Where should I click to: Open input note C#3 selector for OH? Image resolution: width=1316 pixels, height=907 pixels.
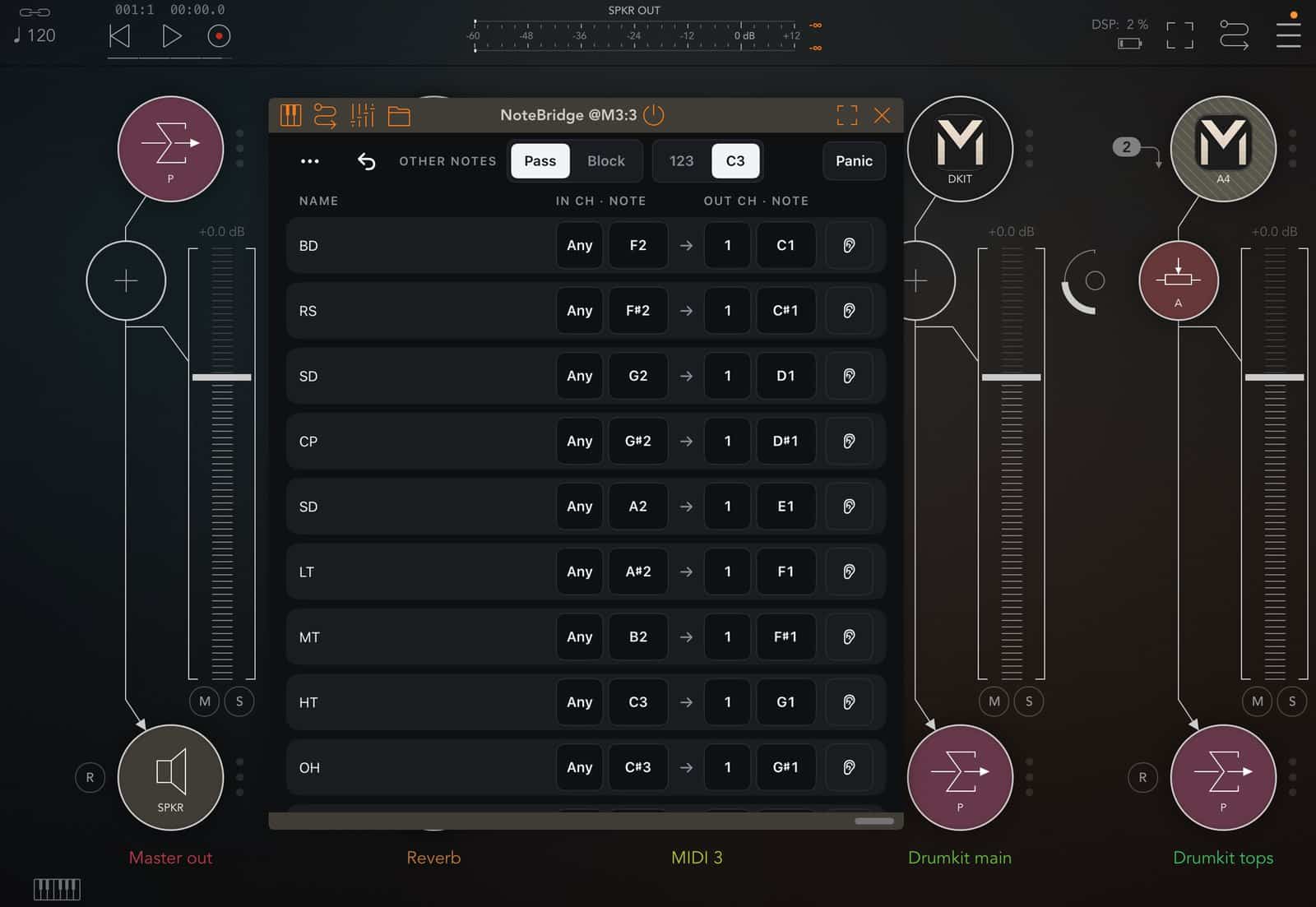pyautogui.click(x=637, y=767)
